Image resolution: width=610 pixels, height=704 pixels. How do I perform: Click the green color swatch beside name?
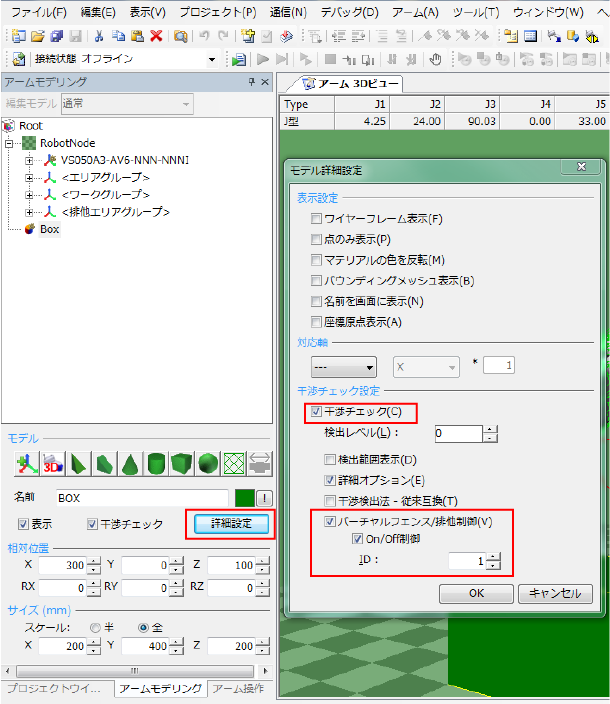point(243,497)
